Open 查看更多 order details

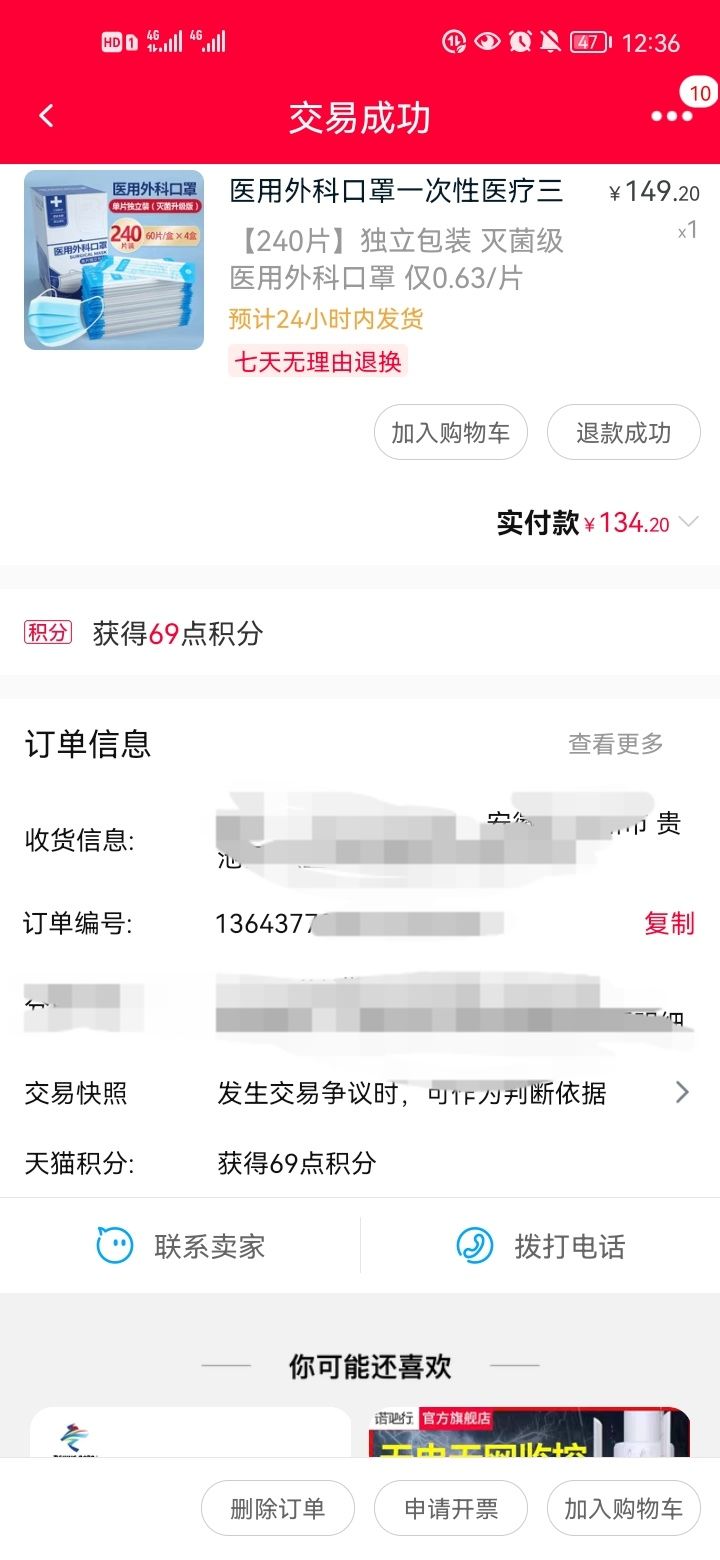click(616, 743)
